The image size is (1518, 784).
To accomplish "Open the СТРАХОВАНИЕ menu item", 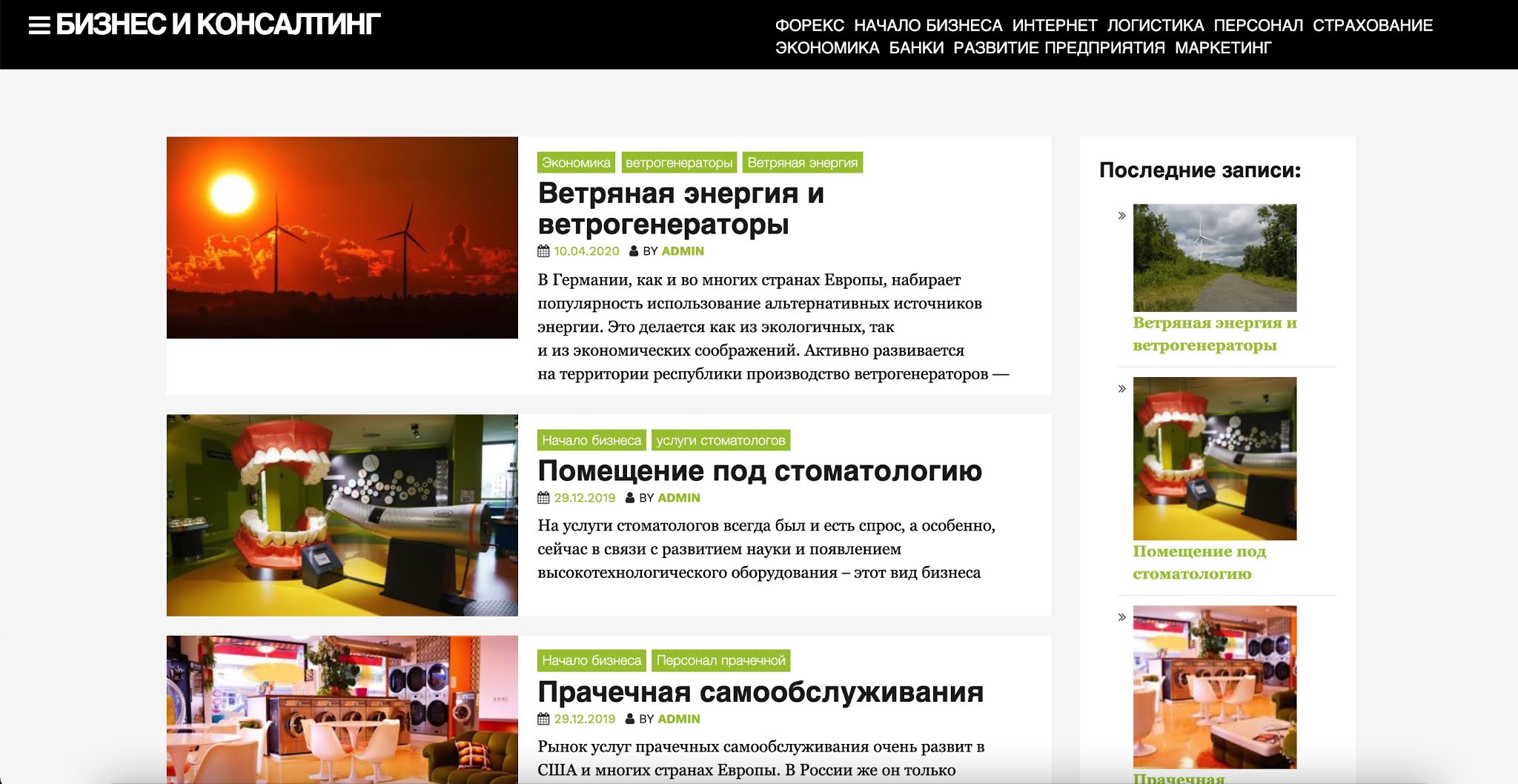I will point(1373,25).
